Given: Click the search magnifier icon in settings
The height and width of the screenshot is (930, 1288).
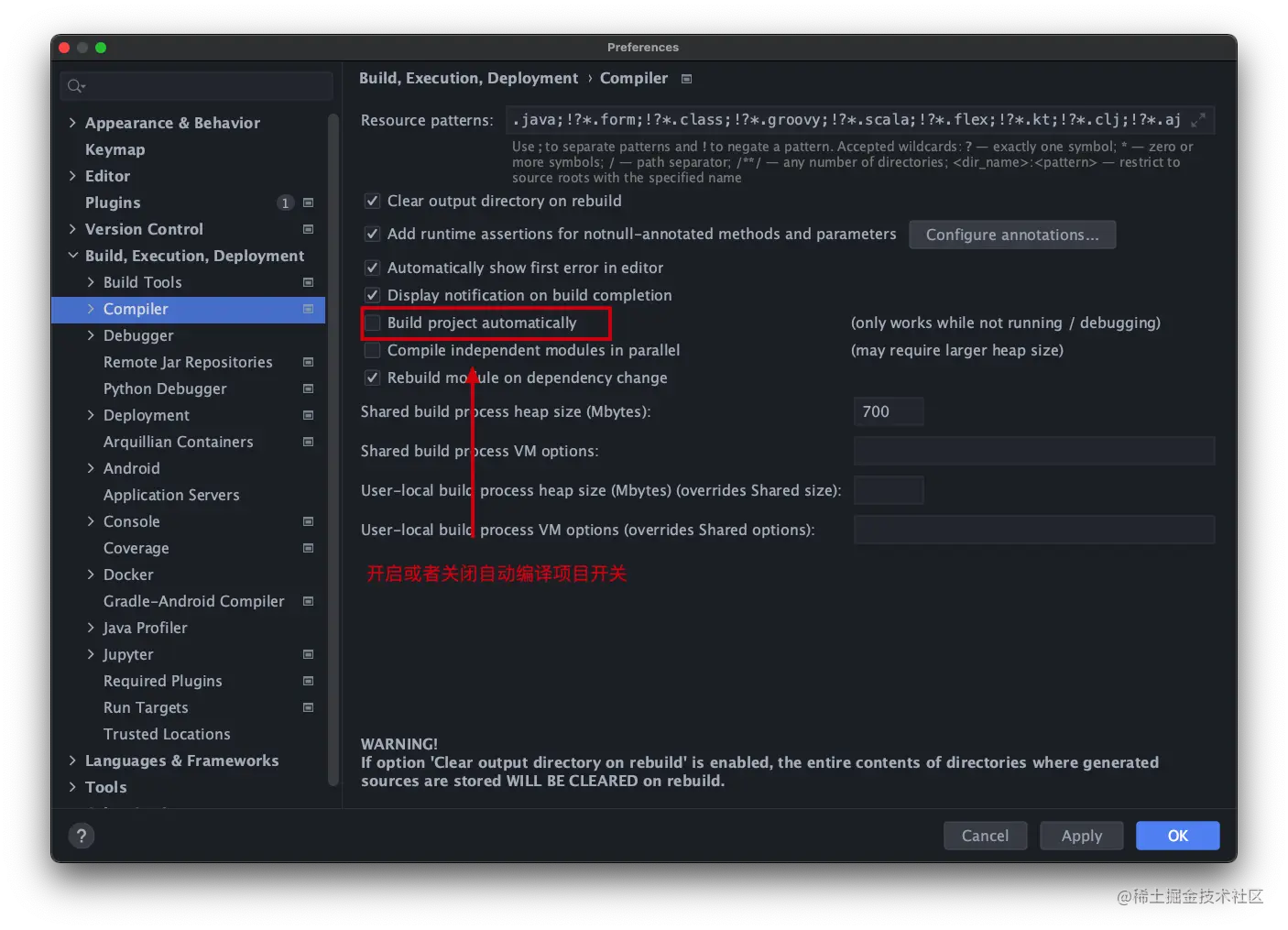Looking at the screenshot, I should [x=75, y=86].
